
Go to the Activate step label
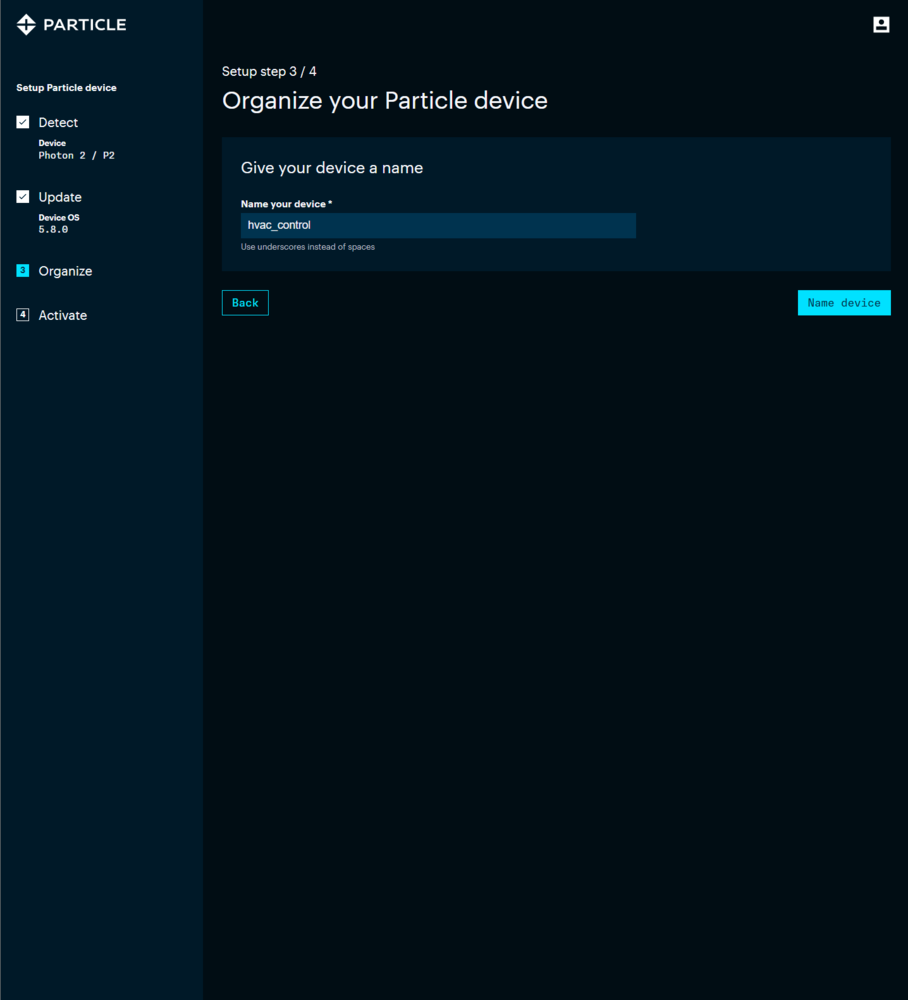coord(62,315)
